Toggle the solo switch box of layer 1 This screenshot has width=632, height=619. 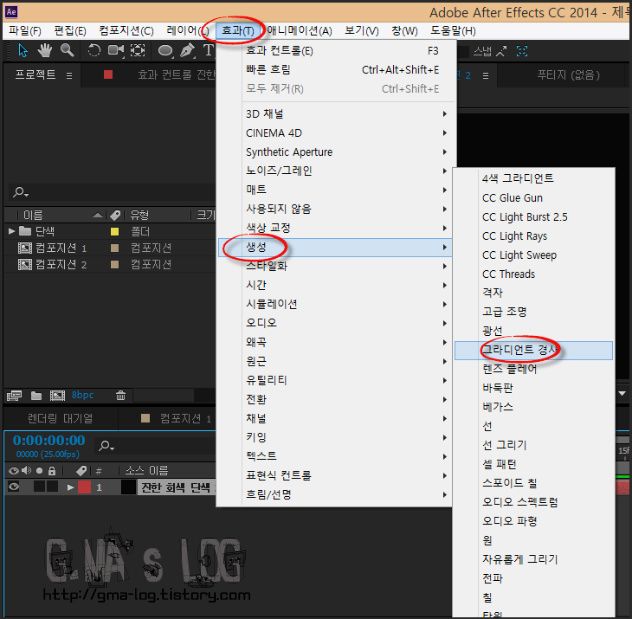pos(39,487)
